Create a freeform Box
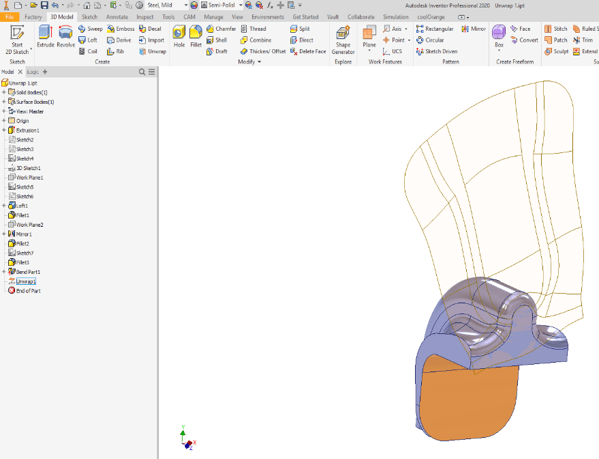This screenshot has height=459, width=599. pyautogui.click(x=499, y=37)
